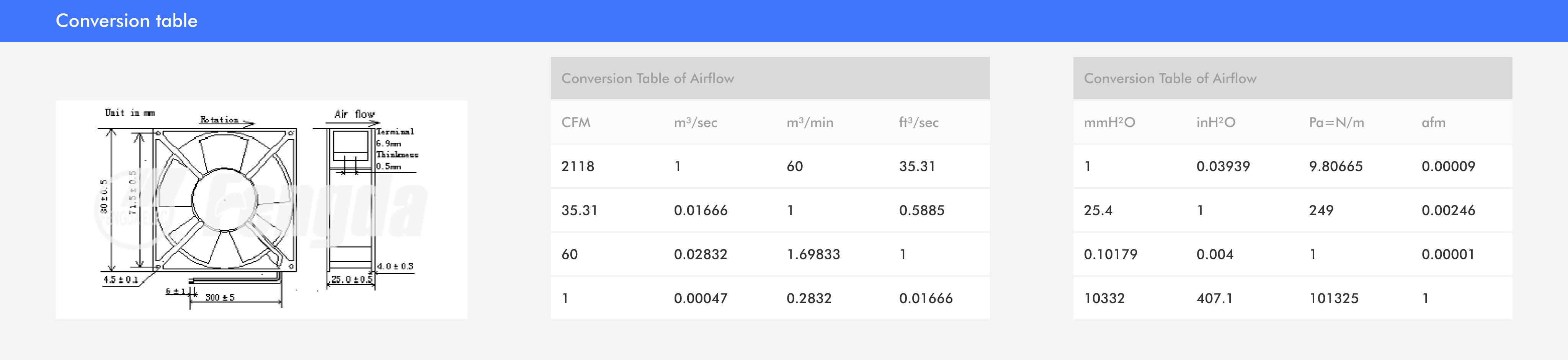This screenshot has width=1568, height=360.
Task: Click the afm column header
Action: click(x=1433, y=122)
